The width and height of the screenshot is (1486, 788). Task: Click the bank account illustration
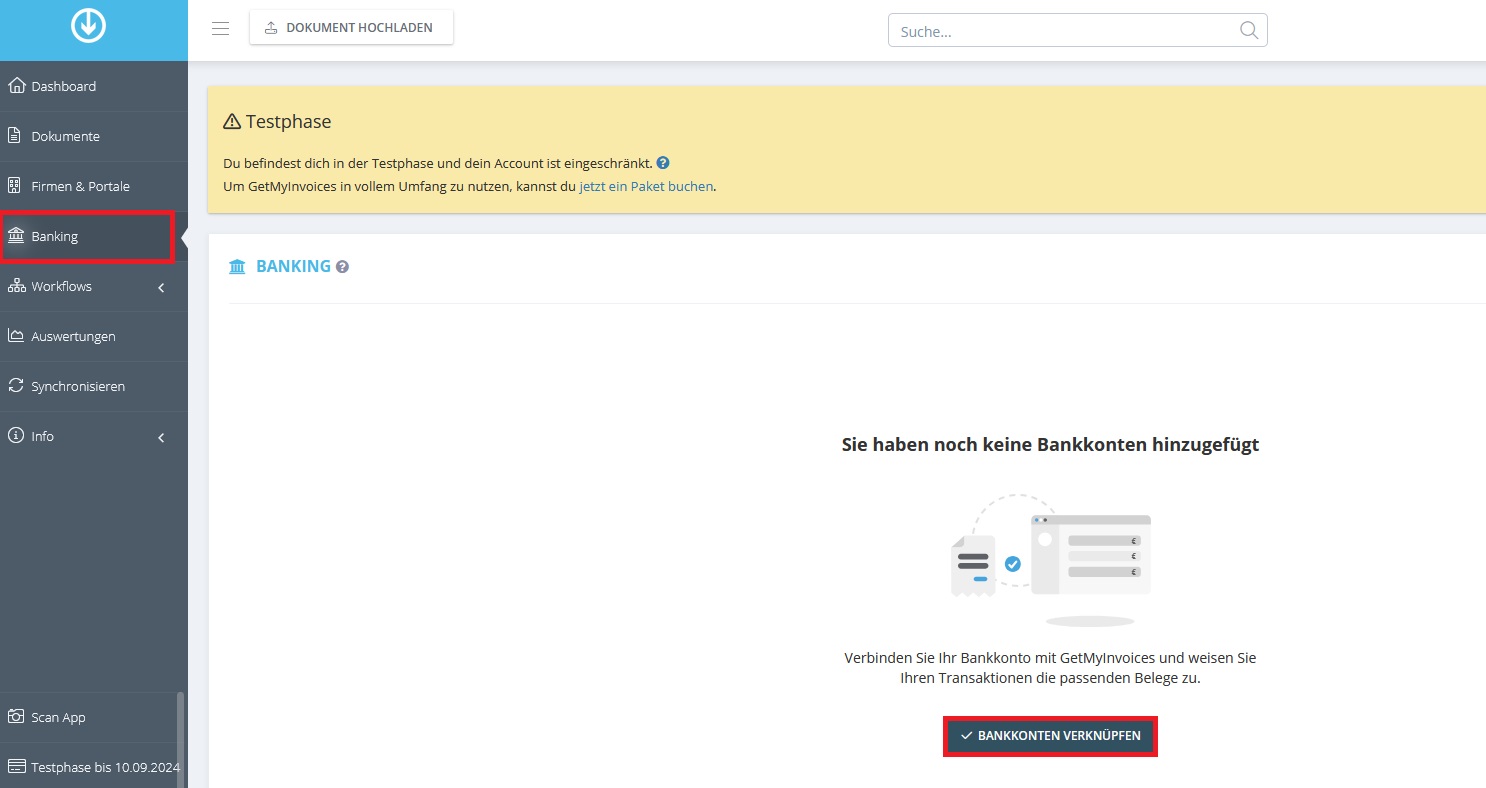click(x=1050, y=560)
